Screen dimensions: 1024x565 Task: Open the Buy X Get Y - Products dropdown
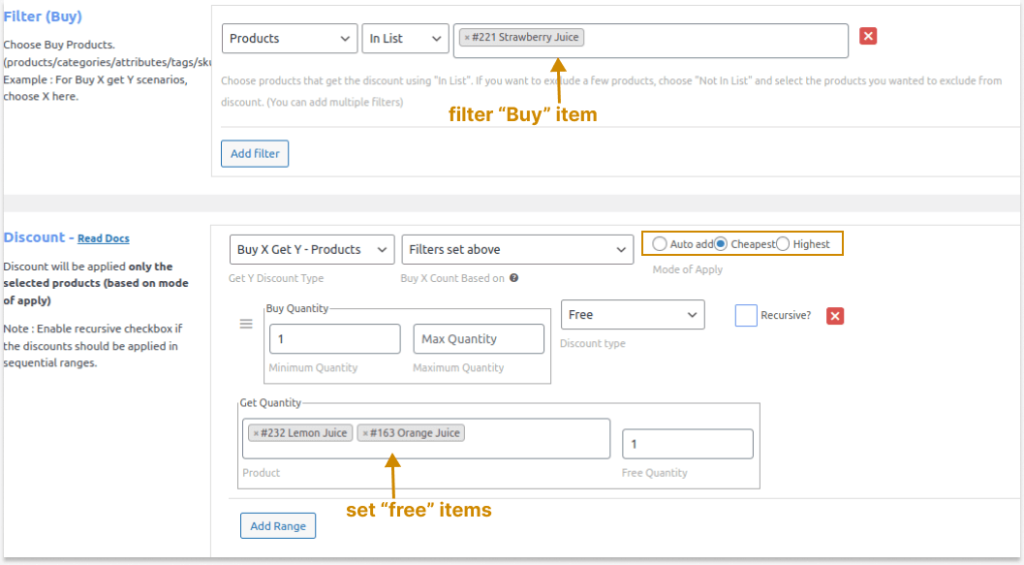[x=312, y=250]
